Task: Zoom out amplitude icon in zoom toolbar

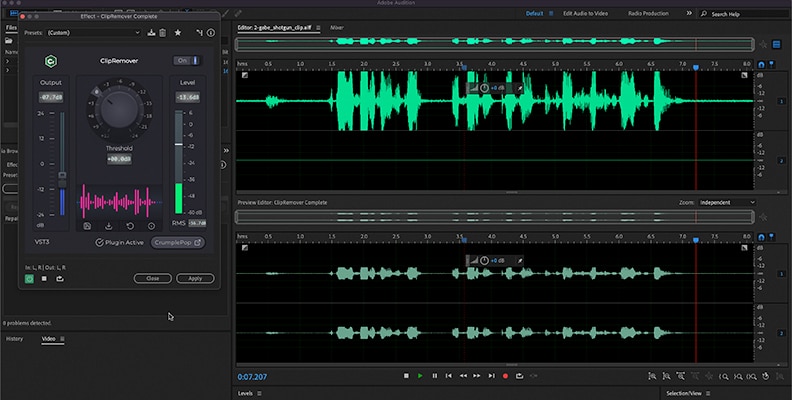Action: [666, 376]
